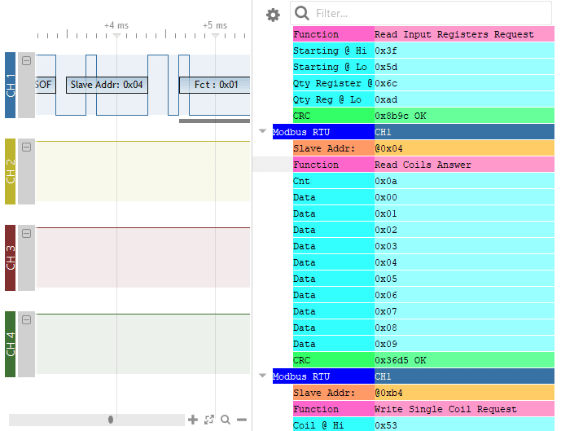
Task: Select Data 0x02 row
Action: pos(424,230)
